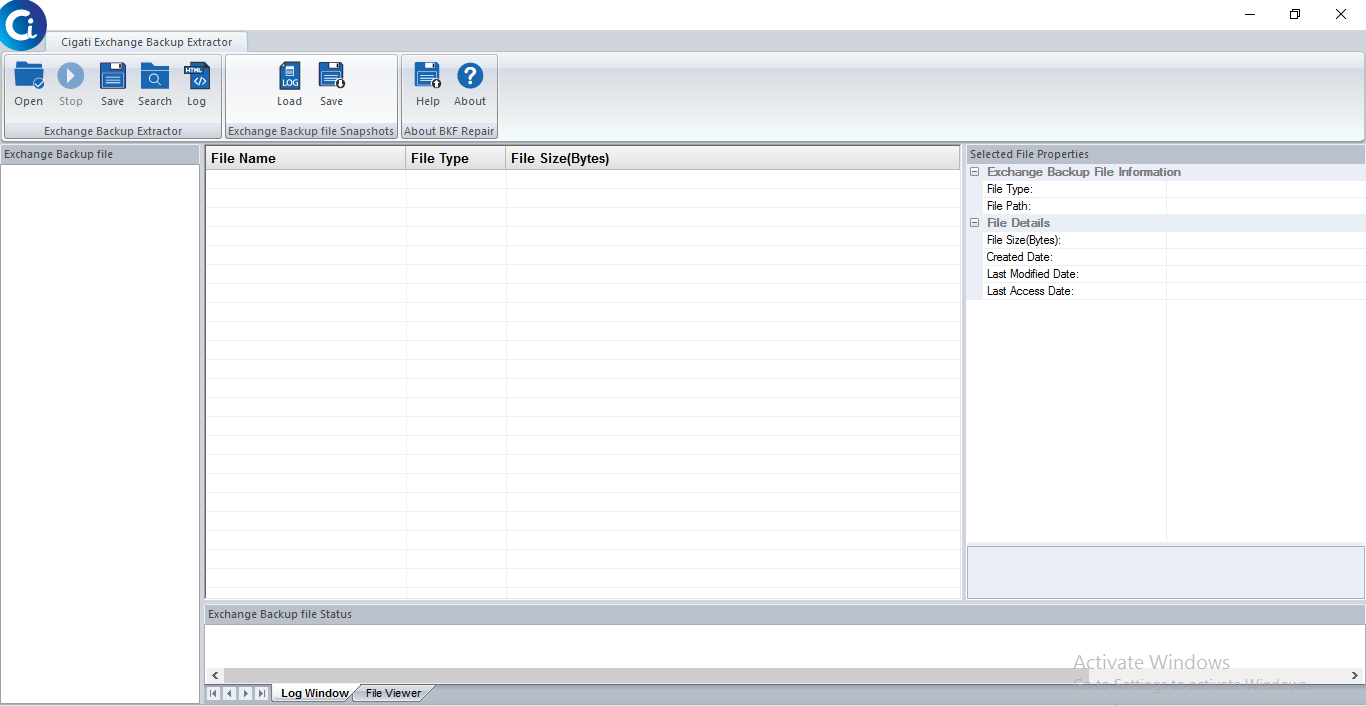Go to previous tab navigation arrow
The height and width of the screenshot is (706, 1366).
pos(230,693)
